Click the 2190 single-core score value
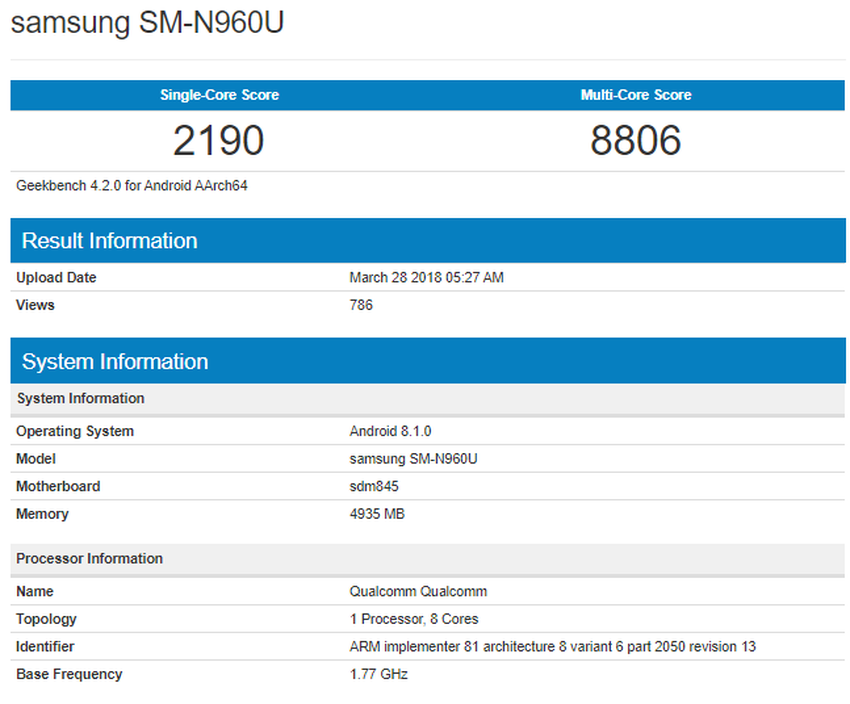This screenshot has height=704, width=850. [x=218, y=140]
